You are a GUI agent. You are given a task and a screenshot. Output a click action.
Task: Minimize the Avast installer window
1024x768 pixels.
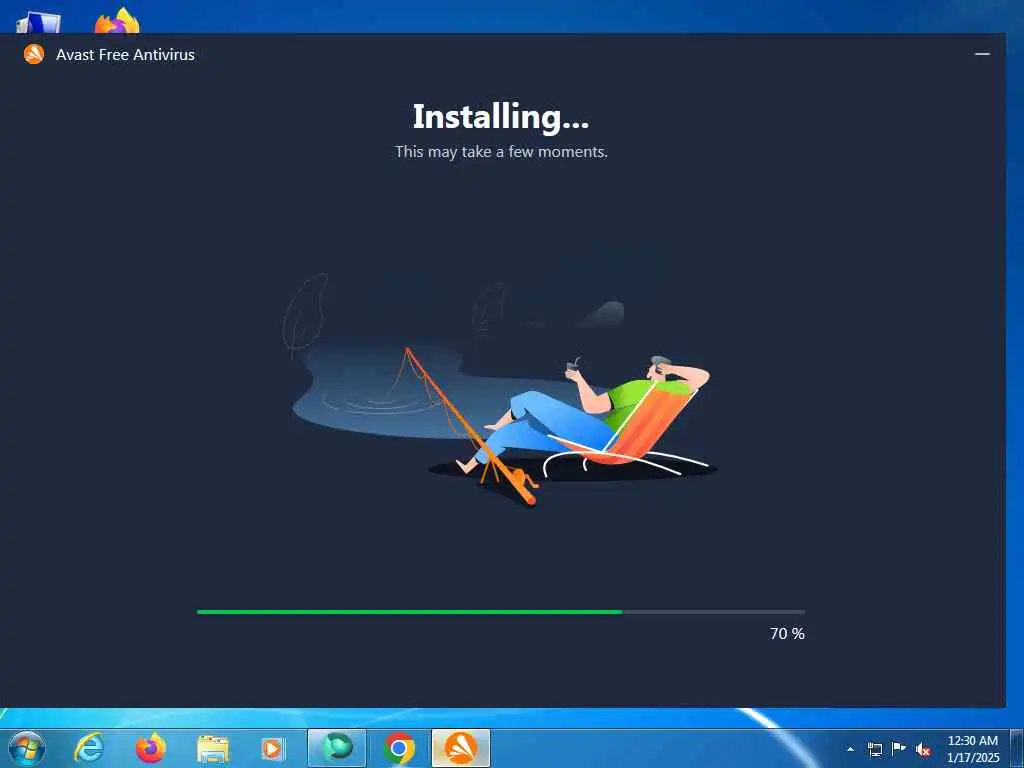coord(982,54)
